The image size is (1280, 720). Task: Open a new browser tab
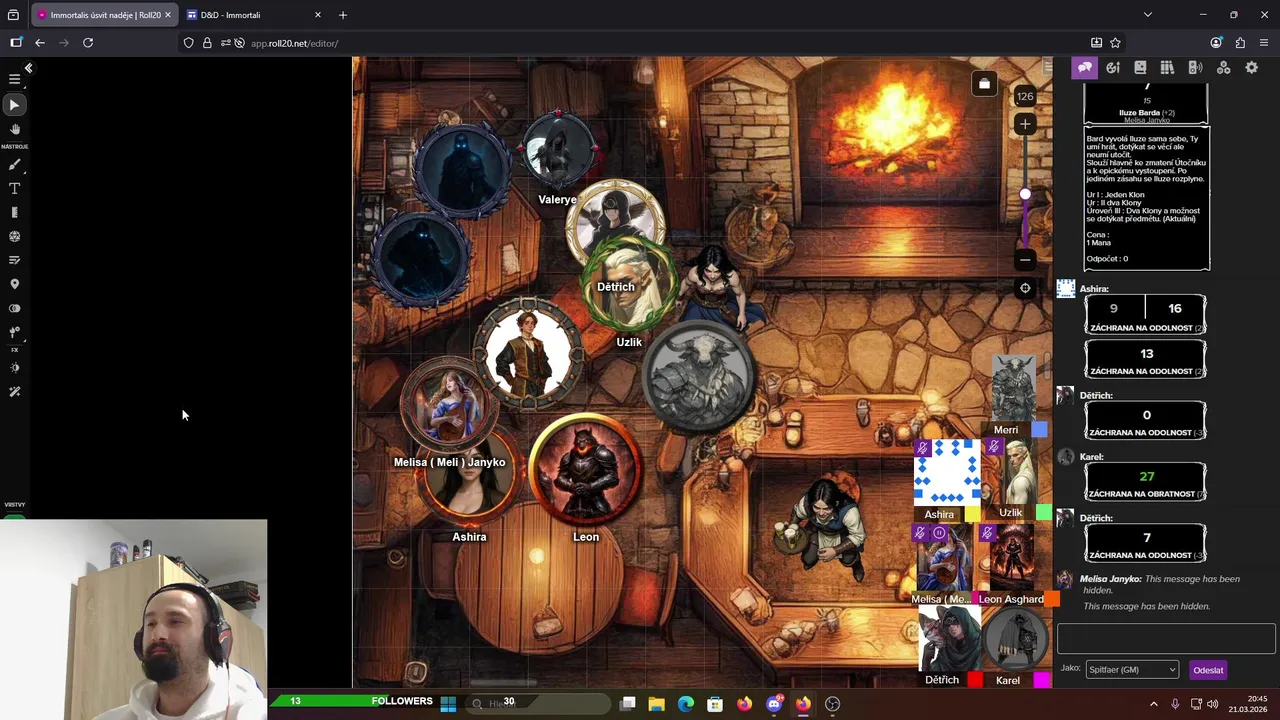(343, 15)
